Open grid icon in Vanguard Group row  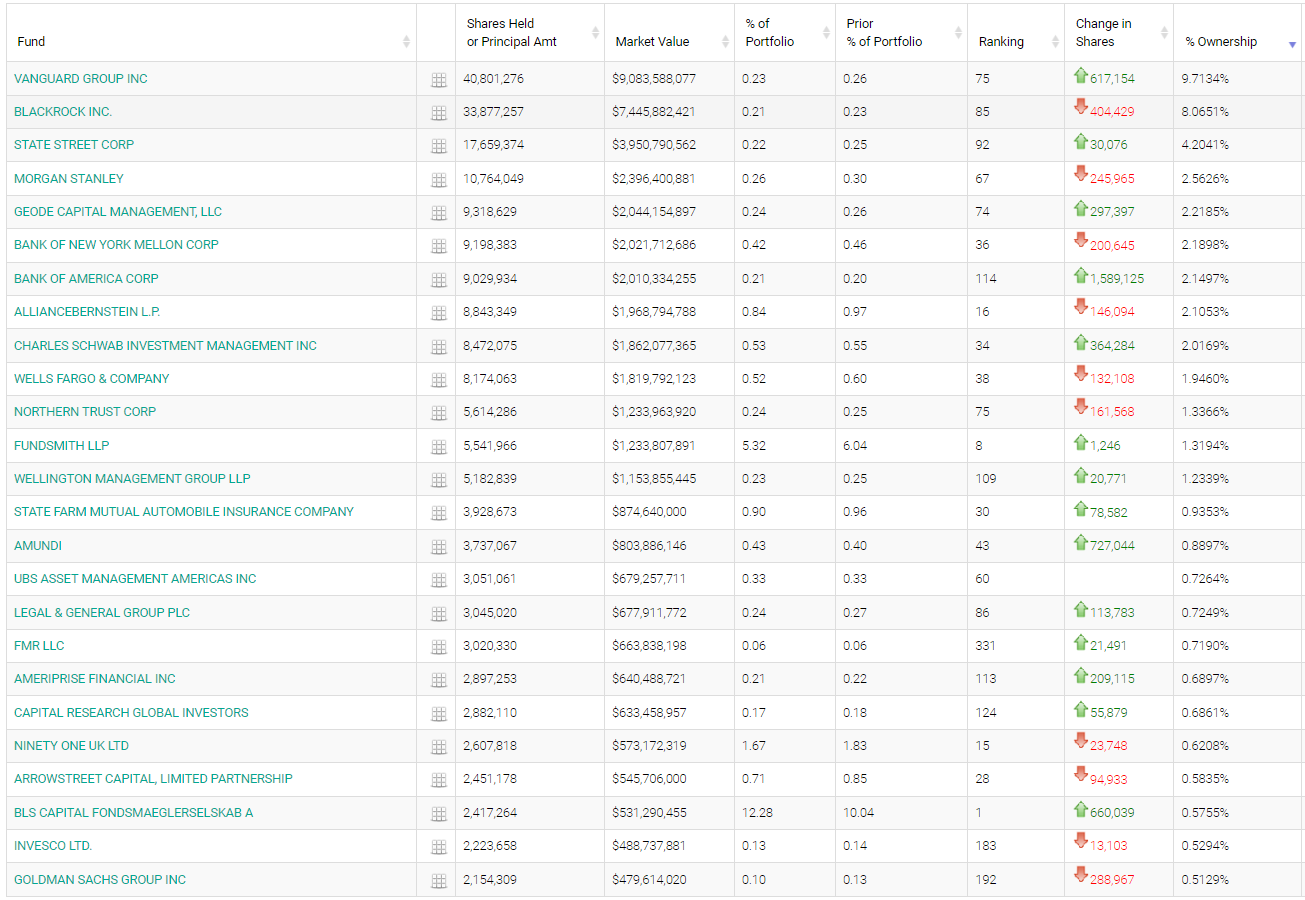[438, 80]
